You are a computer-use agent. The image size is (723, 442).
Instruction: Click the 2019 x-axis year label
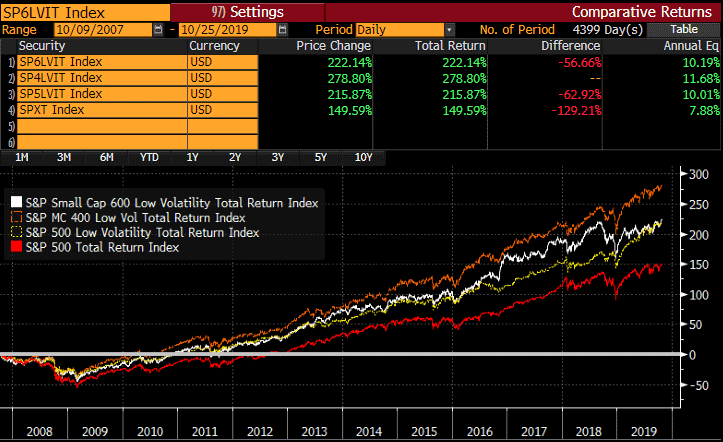pos(644,432)
